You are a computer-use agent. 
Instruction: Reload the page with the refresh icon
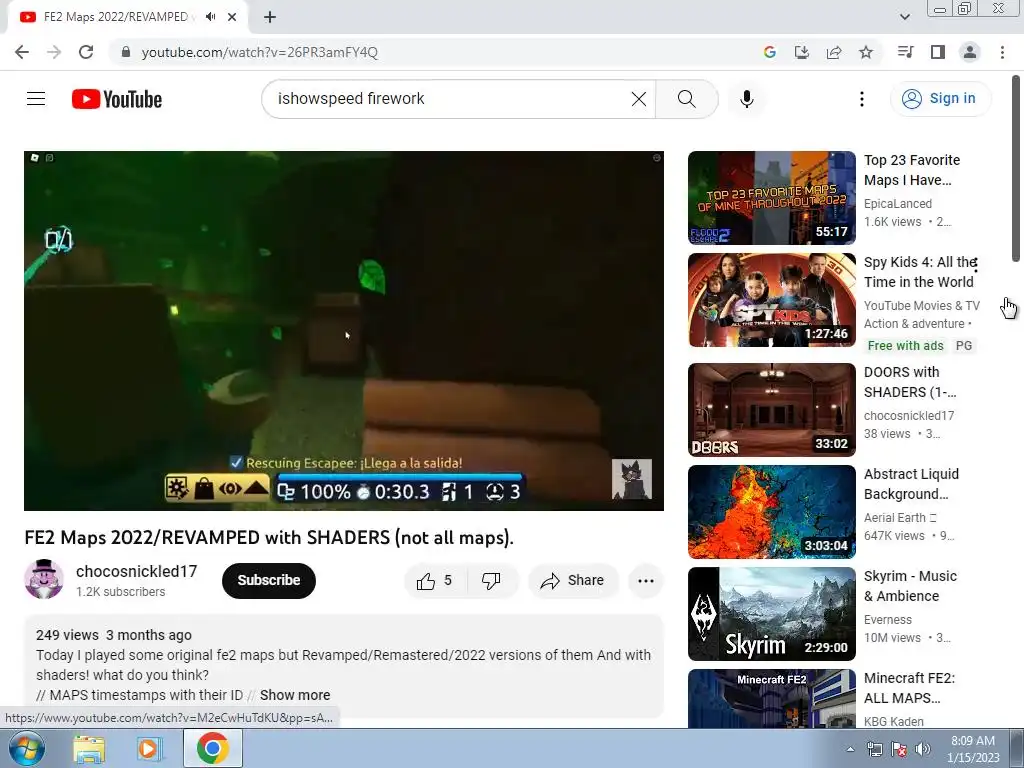click(86, 52)
